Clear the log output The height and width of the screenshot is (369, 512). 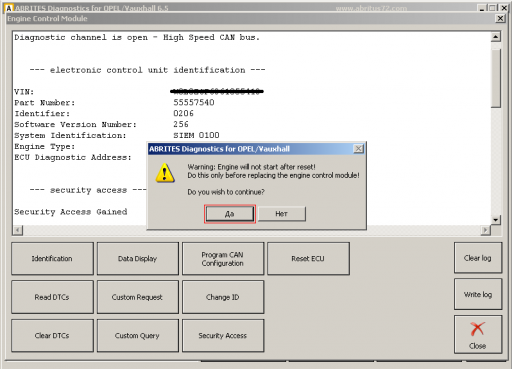coord(478,258)
